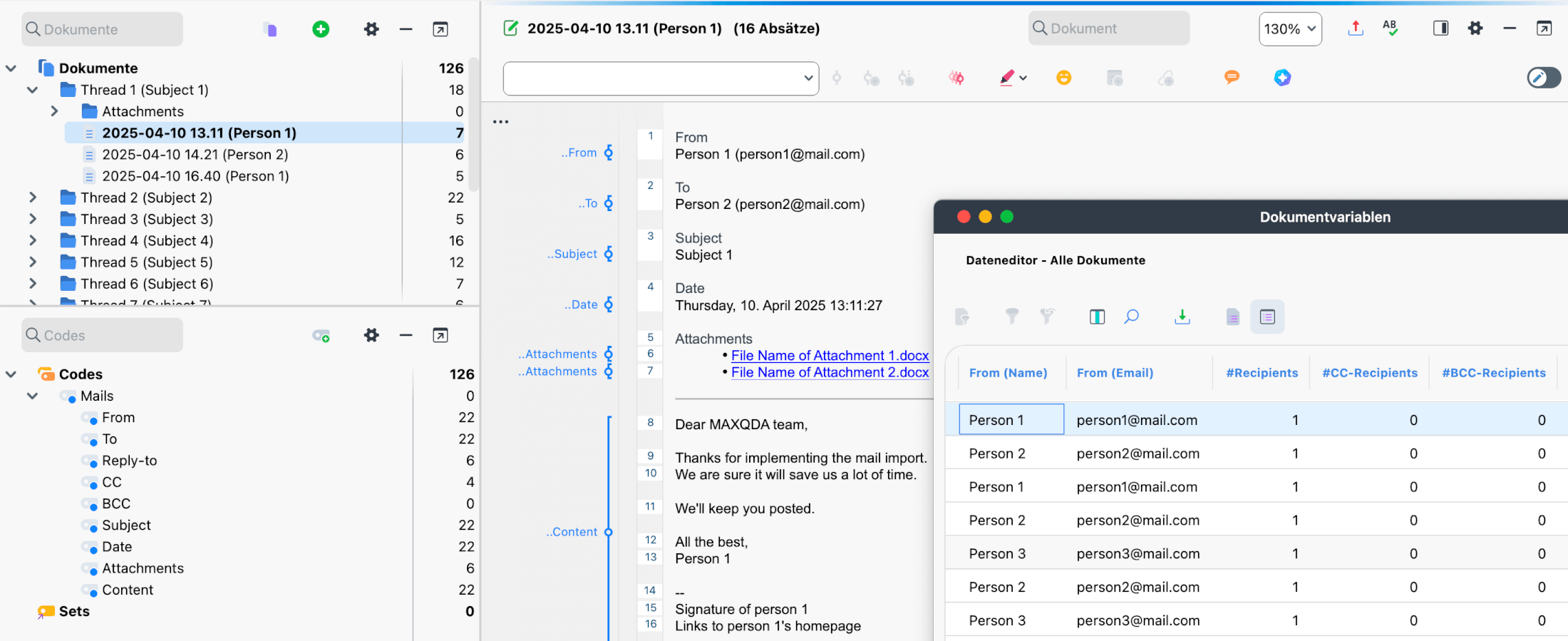Click the three dots above coding stripes
Image resolution: width=1568 pixels, height=641 pixels.
pyautogui.click(x=501, y=122)
